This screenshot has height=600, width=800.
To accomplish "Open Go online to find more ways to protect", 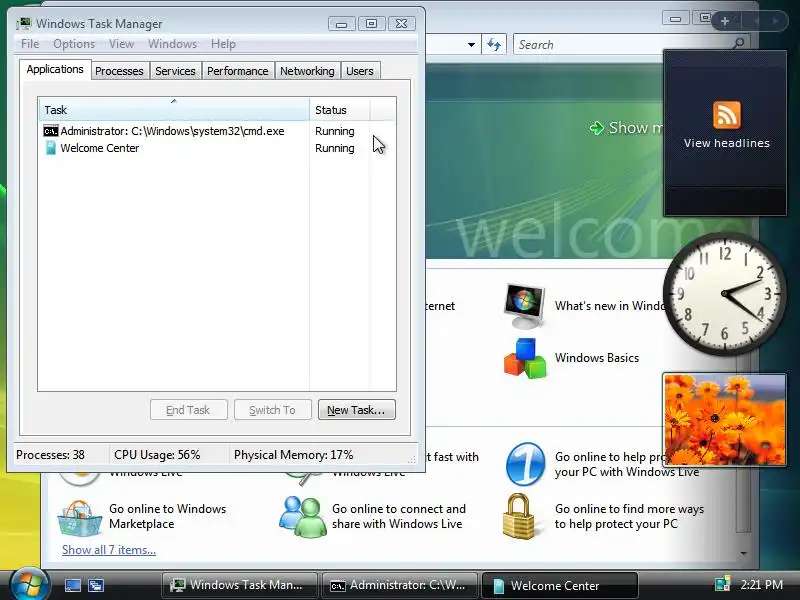I will 630,516.
